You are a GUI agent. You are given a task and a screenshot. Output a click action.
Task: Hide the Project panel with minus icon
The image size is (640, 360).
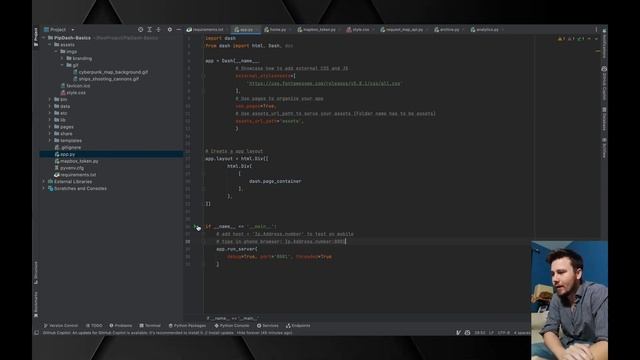pyautogui.click(x=179, y=29)
